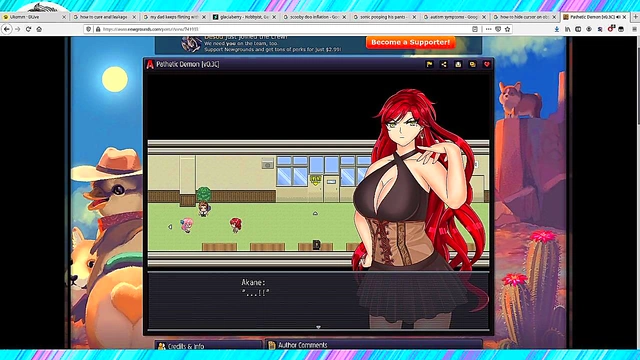
Task: Open the 'Author Comments' section header
Action: (373, 345)
